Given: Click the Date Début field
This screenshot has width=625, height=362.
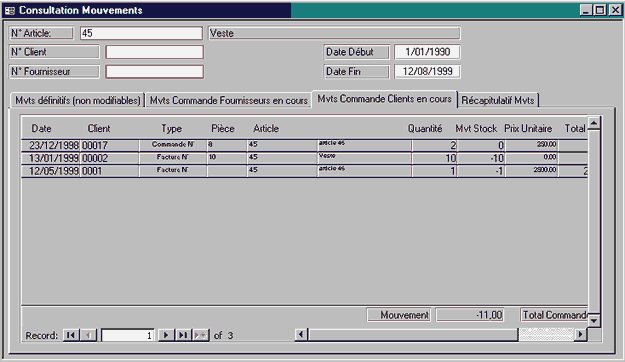Looking at the screenshot, I should [x=427, y=52].
